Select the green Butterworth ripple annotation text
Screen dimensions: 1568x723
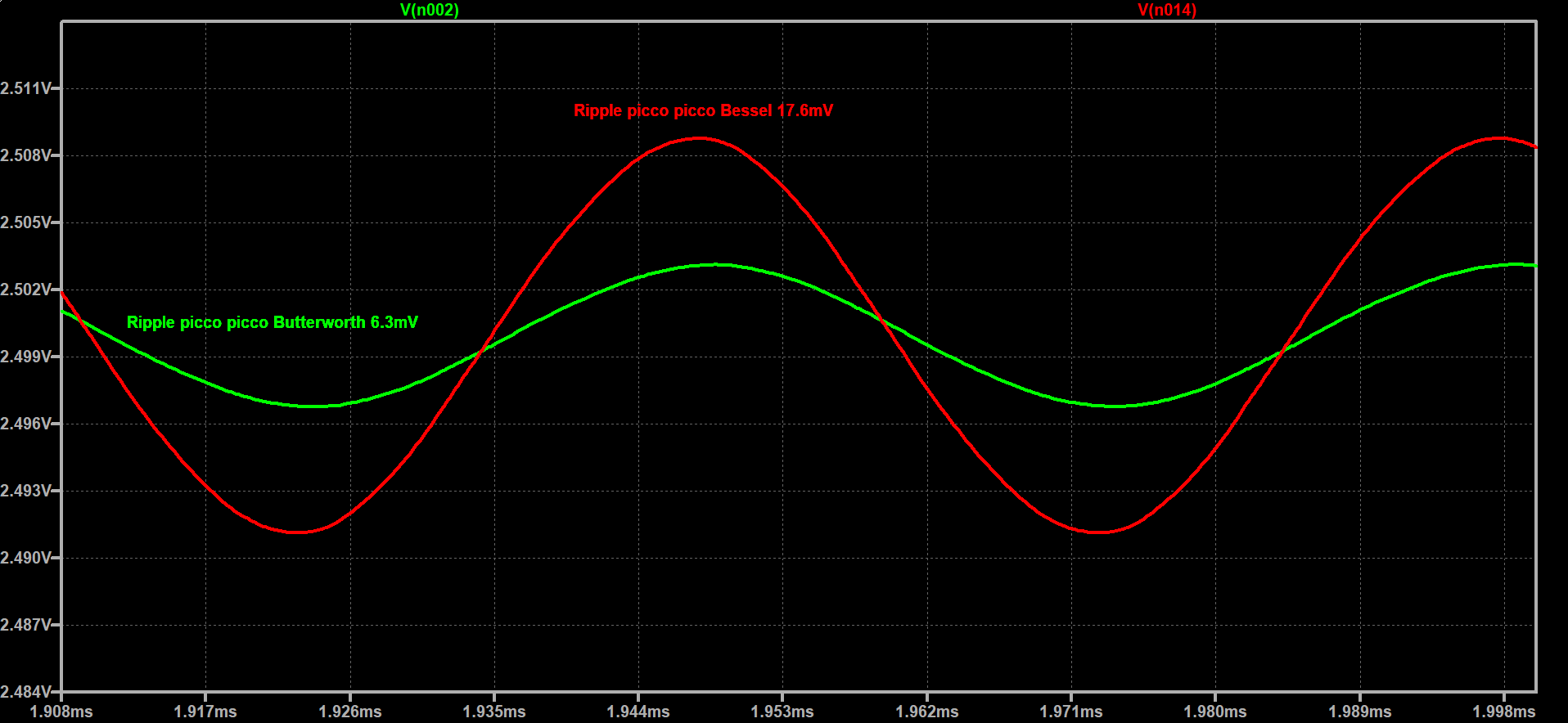pos(272,322)
